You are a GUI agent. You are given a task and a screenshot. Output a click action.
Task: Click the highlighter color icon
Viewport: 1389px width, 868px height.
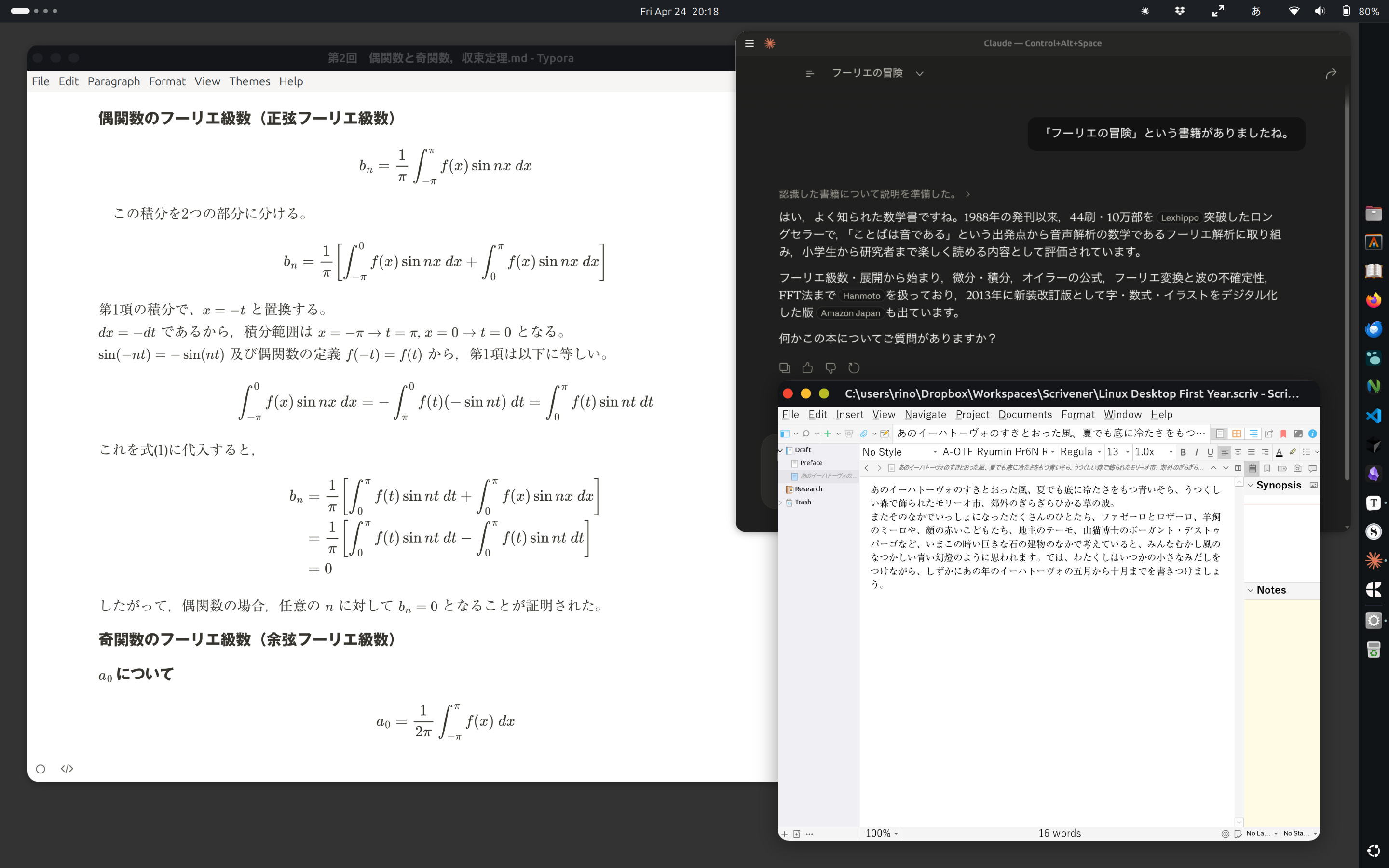click(1293, 452)
